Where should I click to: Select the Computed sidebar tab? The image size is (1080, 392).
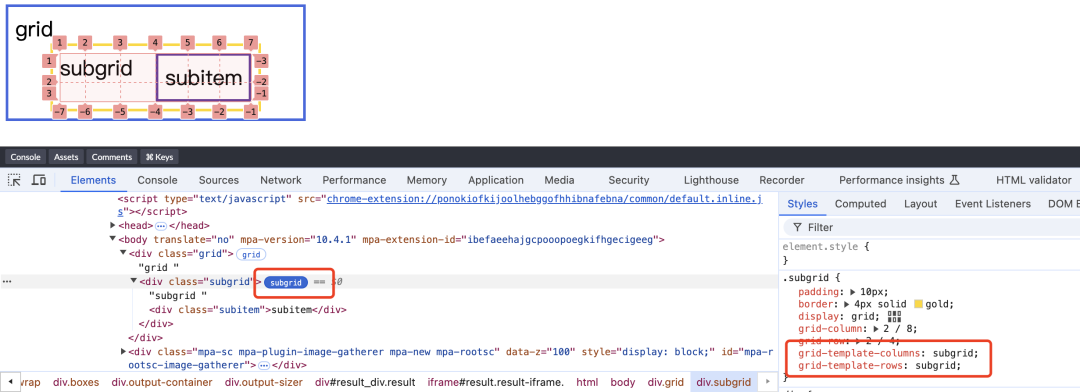(x=860, y=204)
